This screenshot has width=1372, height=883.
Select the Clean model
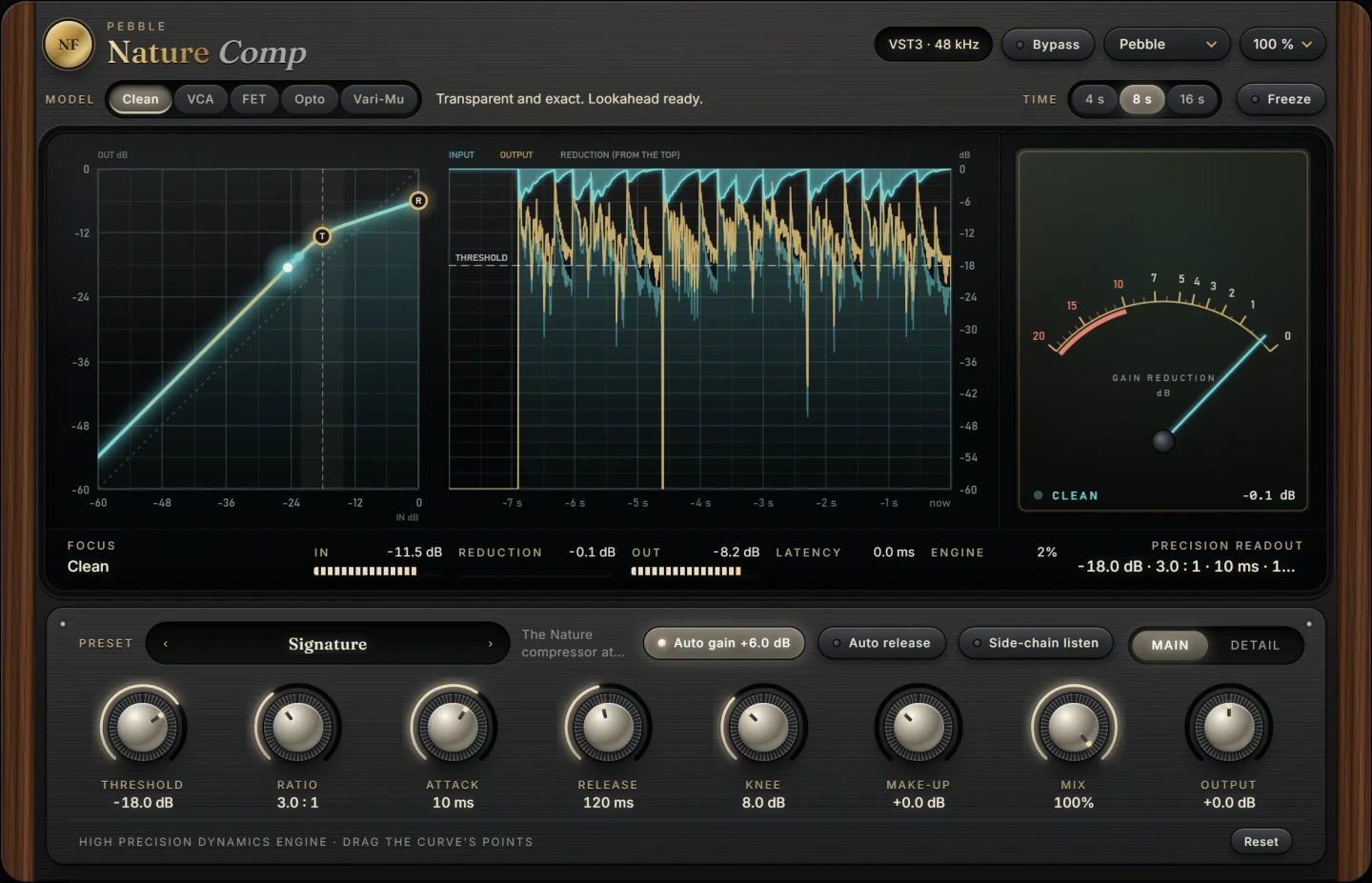[x=140, y=99]
